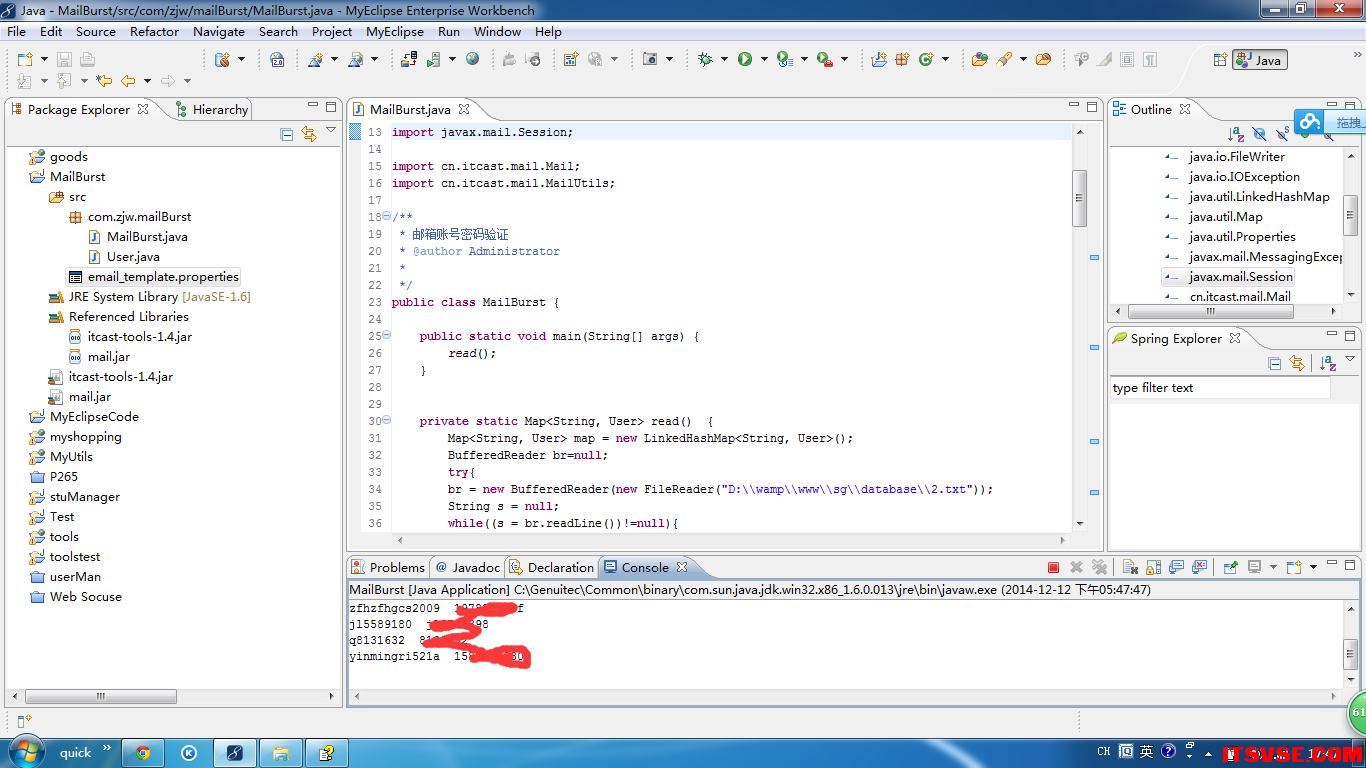Open the MyEclipse menu

[x=395, y=31]
